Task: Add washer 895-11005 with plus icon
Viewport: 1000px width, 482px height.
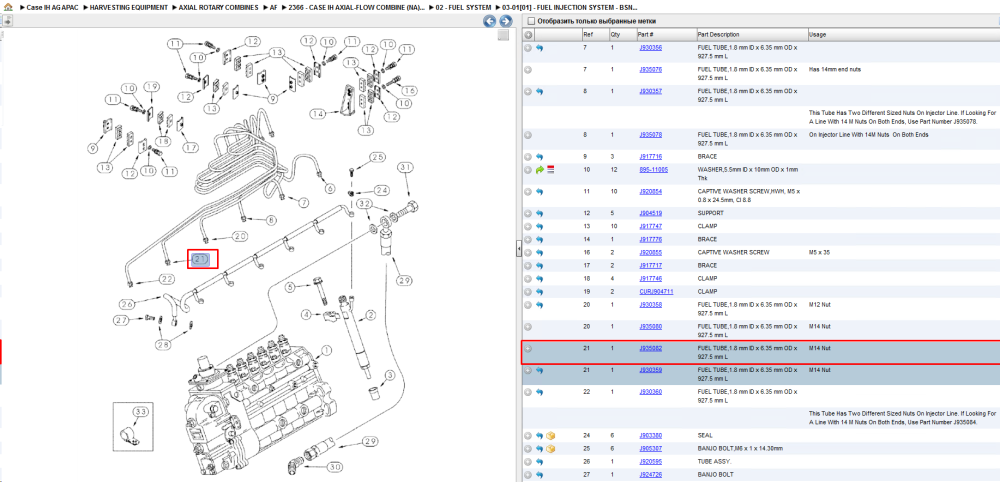Action: pyautogui.click(x=528, y=170)
